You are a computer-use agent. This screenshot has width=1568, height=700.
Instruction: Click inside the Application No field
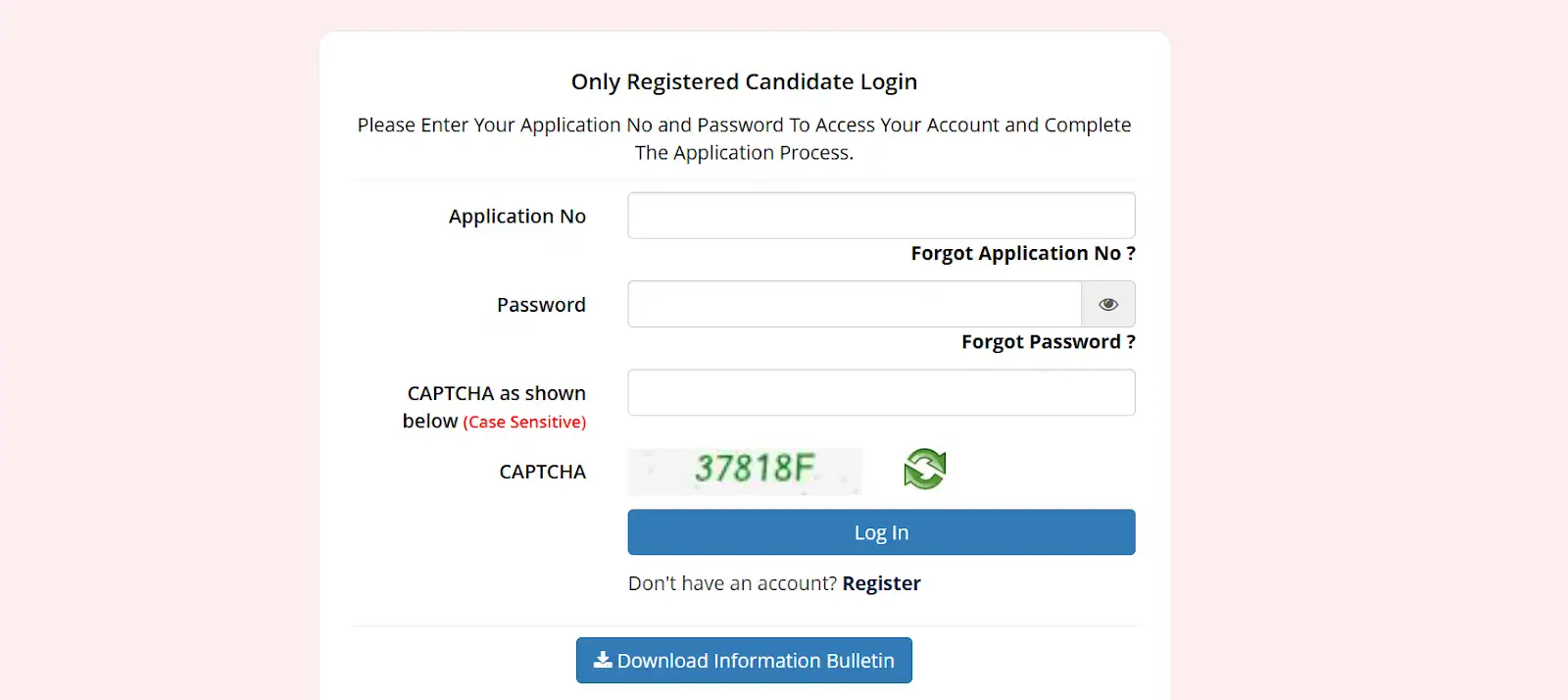880,215
